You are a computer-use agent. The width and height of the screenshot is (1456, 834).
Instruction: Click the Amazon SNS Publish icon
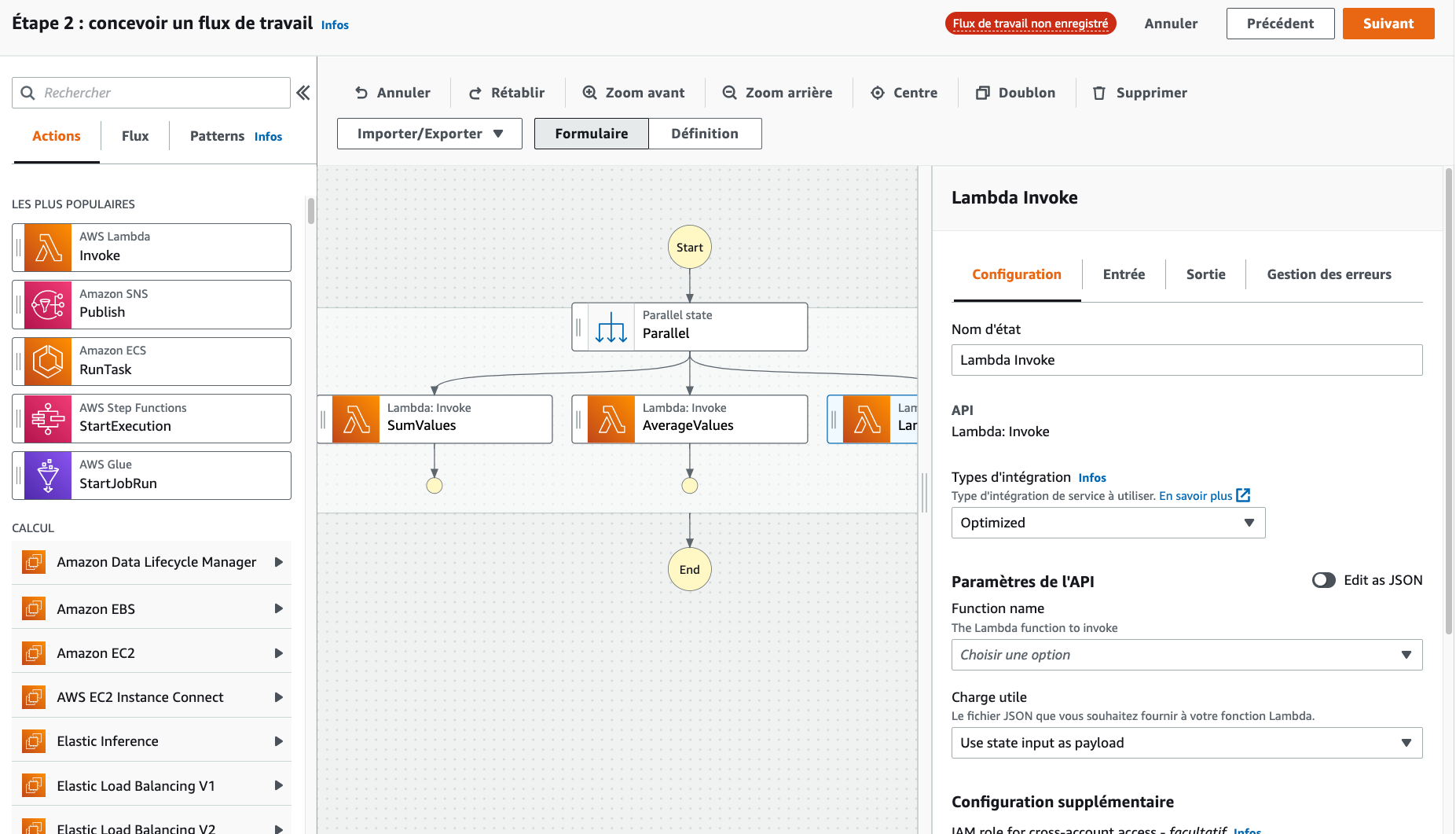(x=48, y=304)
